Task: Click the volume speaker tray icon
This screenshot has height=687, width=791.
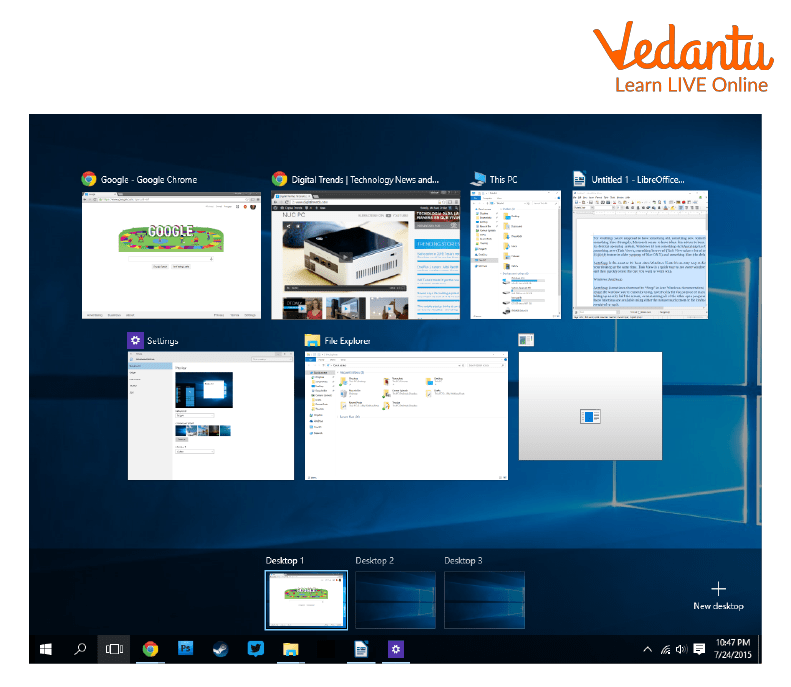Action: coord(681,649)
